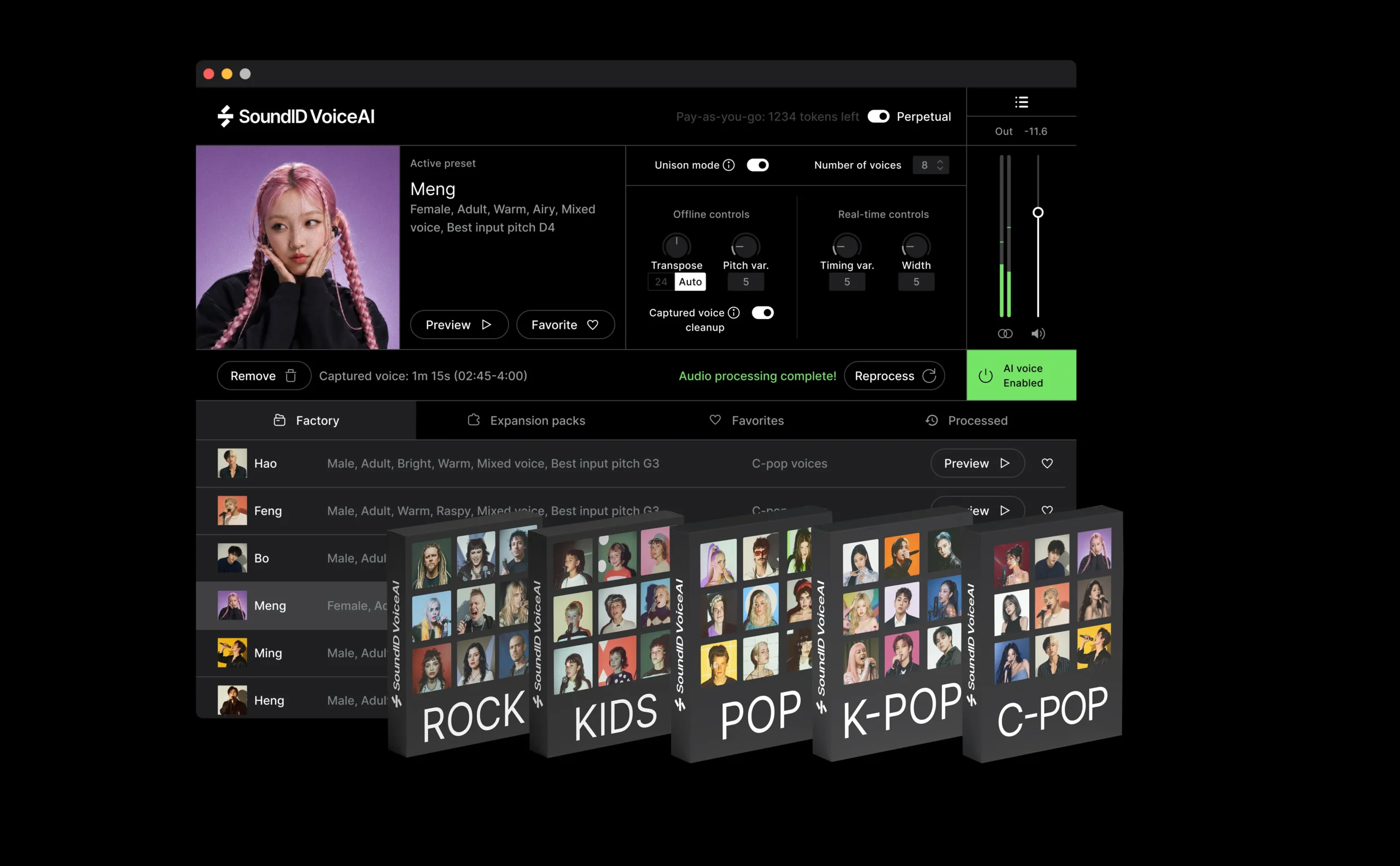This screenshot has width=1400, height=866.
Task: Open the list menu icon above Out
Action: 1022,102
